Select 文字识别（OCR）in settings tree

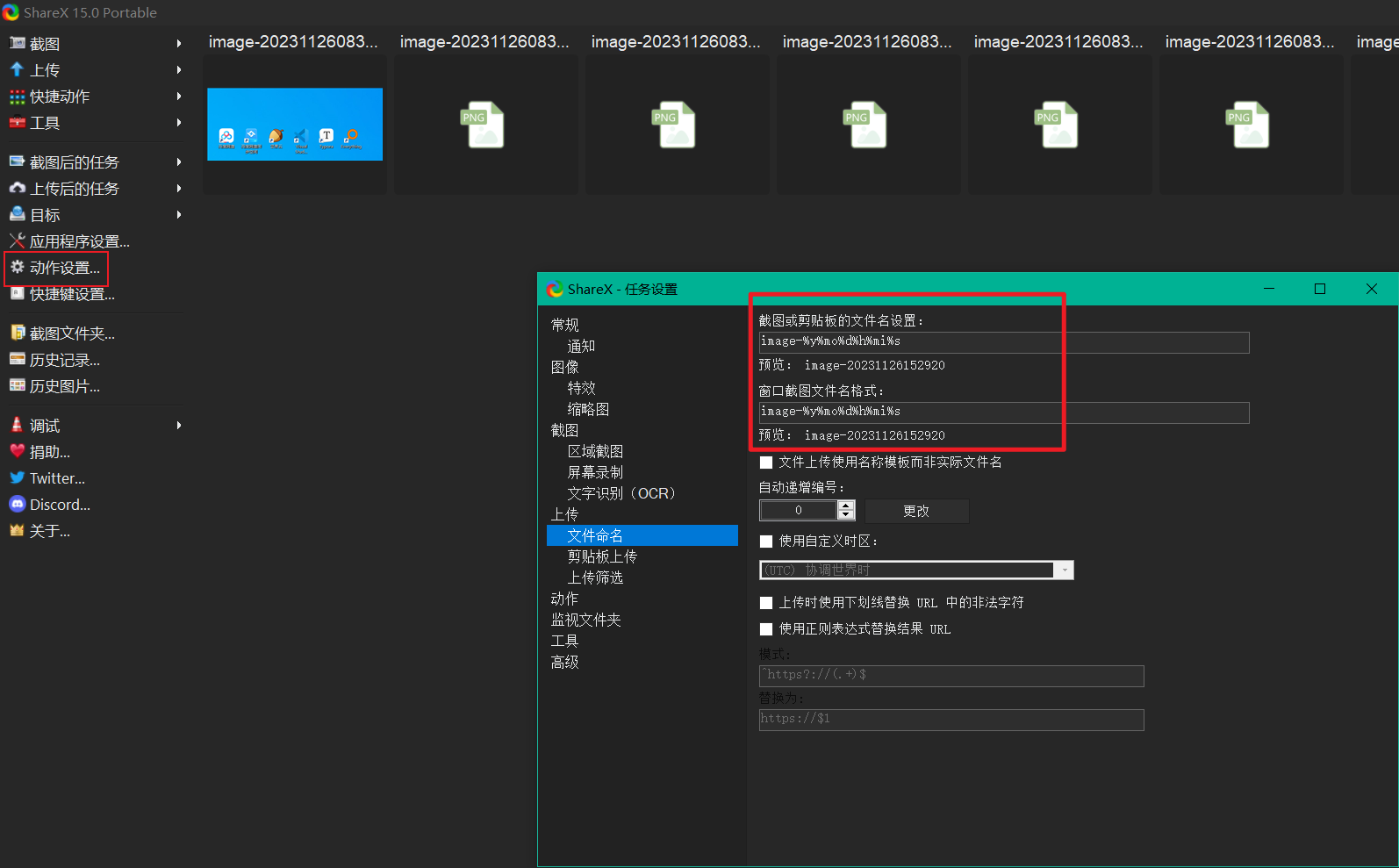click(x=622, y=493)
